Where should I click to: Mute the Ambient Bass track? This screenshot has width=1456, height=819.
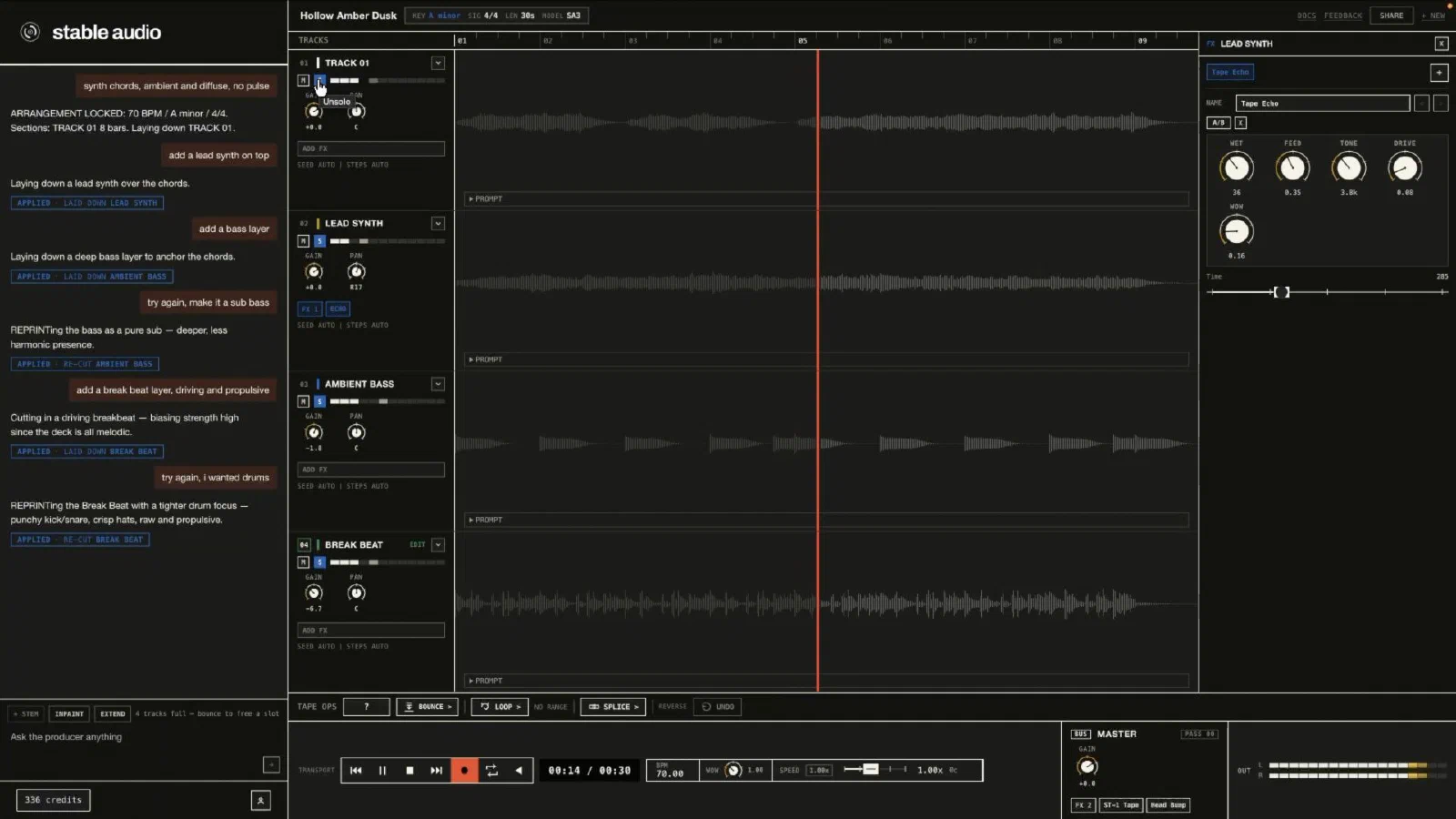[x=304, y=401]
